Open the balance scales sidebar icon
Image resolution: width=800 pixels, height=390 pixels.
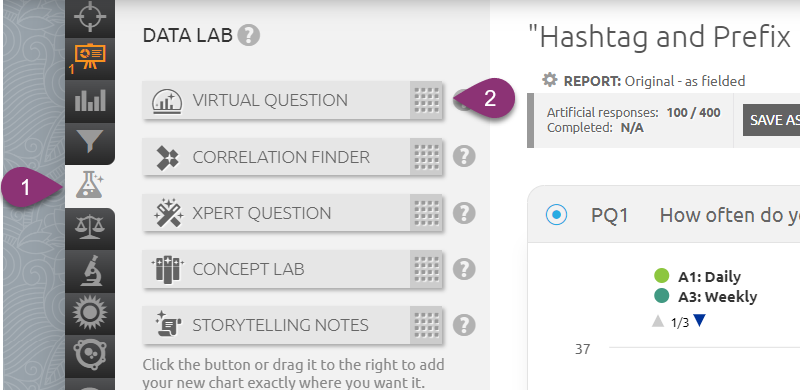click(x=90, y=227)
